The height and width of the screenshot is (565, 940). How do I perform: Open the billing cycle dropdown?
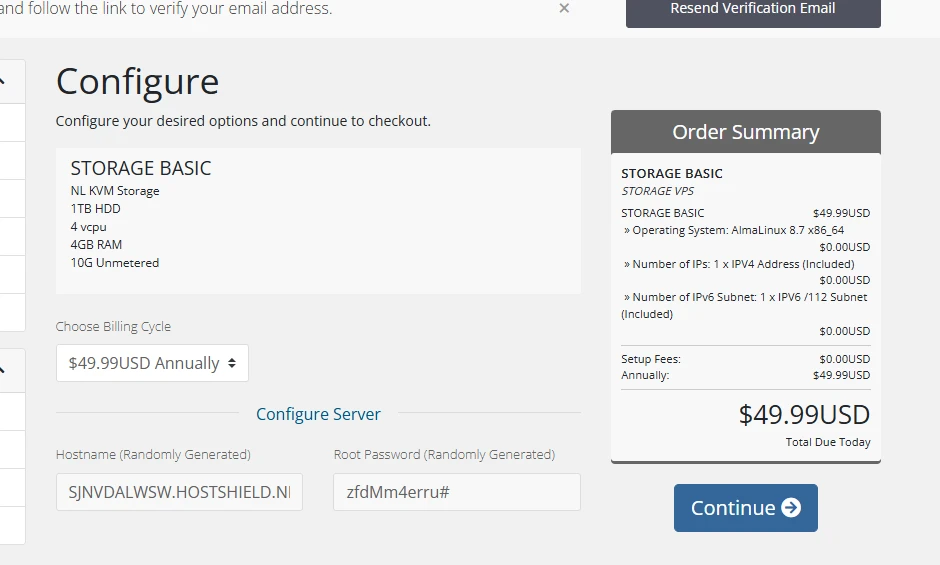tap(152, 363)
